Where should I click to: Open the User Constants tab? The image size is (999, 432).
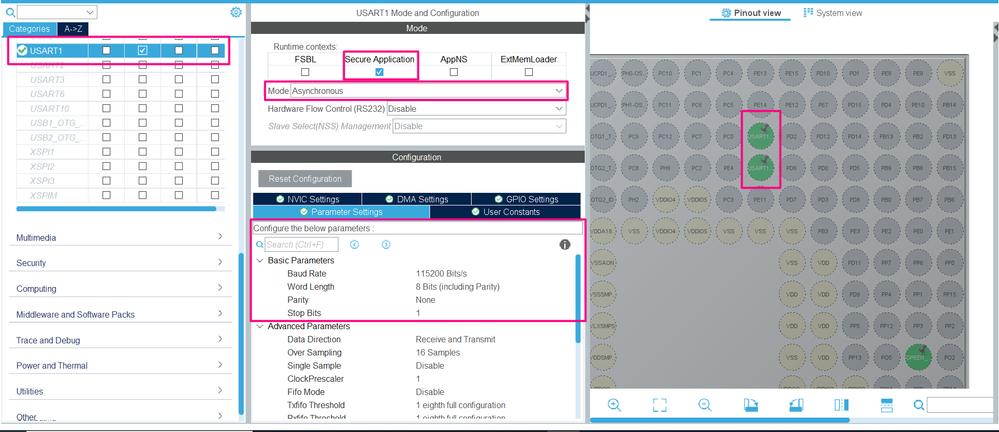point(505,212)
